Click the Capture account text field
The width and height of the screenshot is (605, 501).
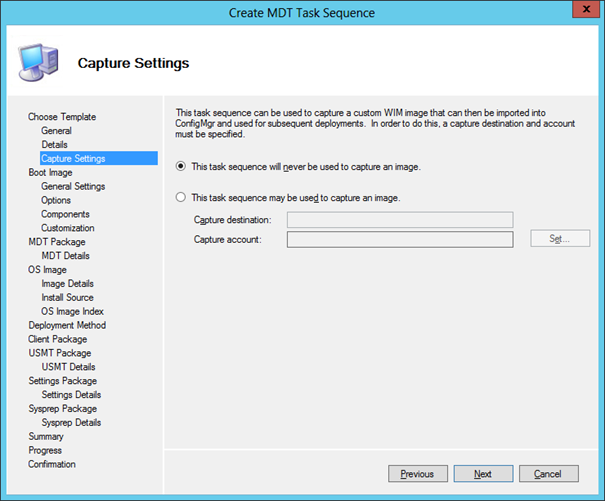click(399, 239)
